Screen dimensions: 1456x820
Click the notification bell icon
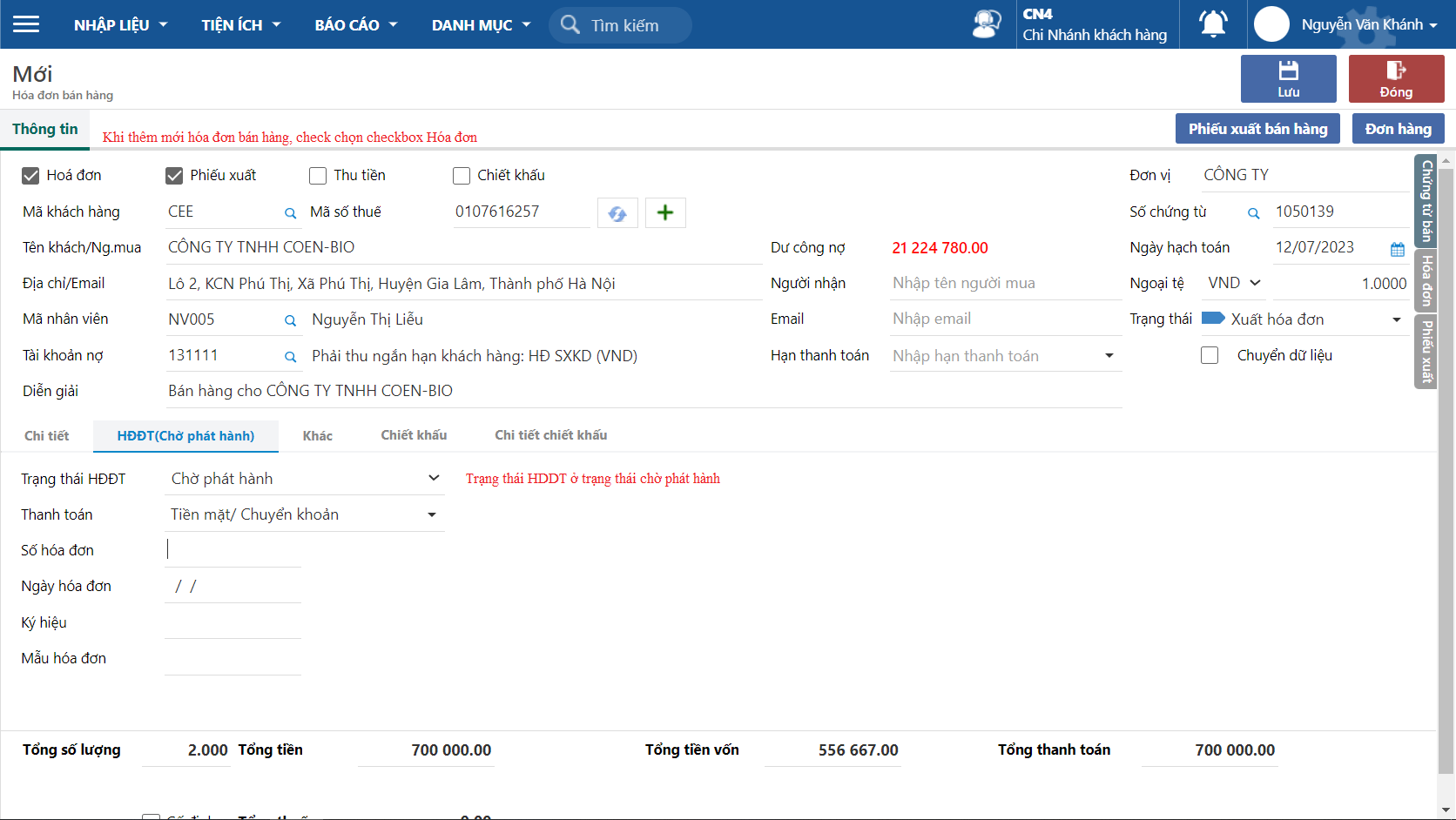tap(1213, 24)
